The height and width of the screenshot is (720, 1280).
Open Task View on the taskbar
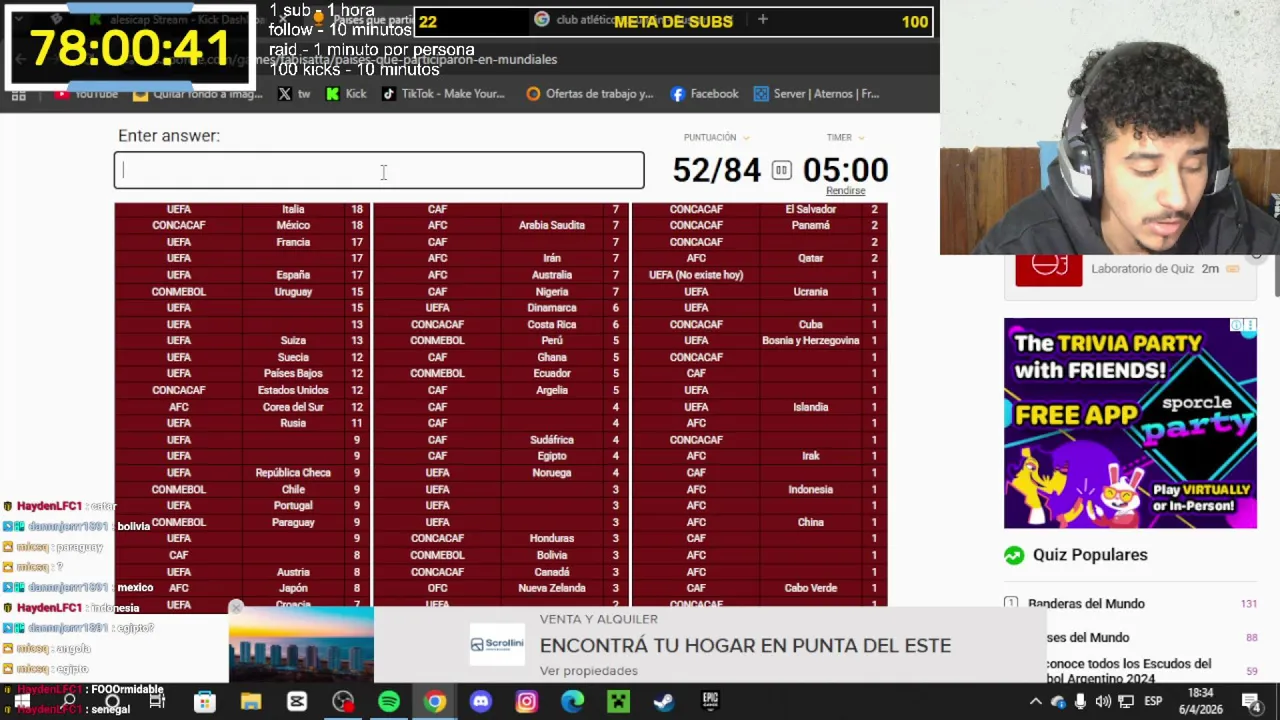pos(157,702)
